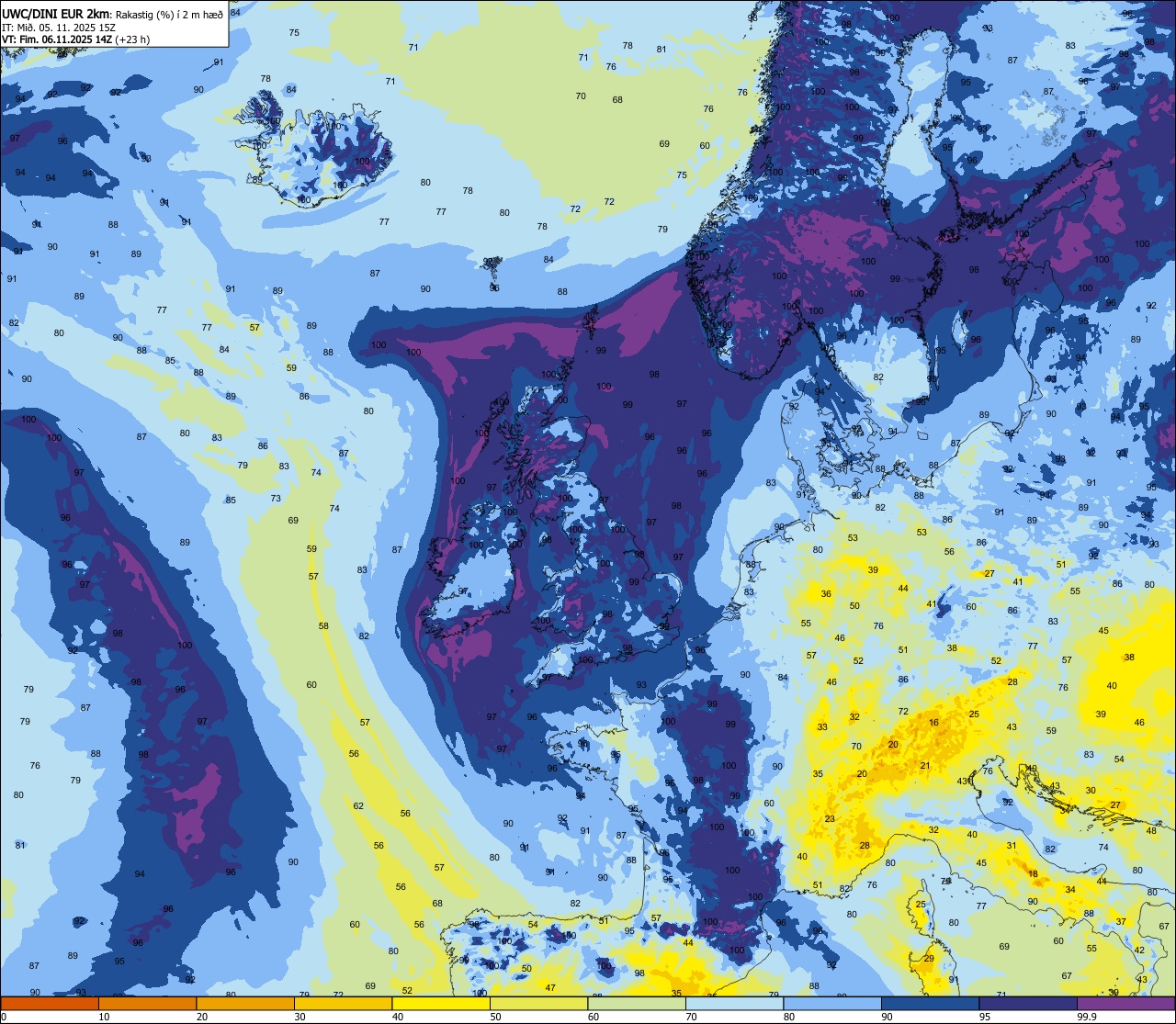Click the init time 'IT: Mið. 05. 11. 2025 15Z'
Image resolution: width=1176 pixels, height=1024 pixels.
click(58, 27)
